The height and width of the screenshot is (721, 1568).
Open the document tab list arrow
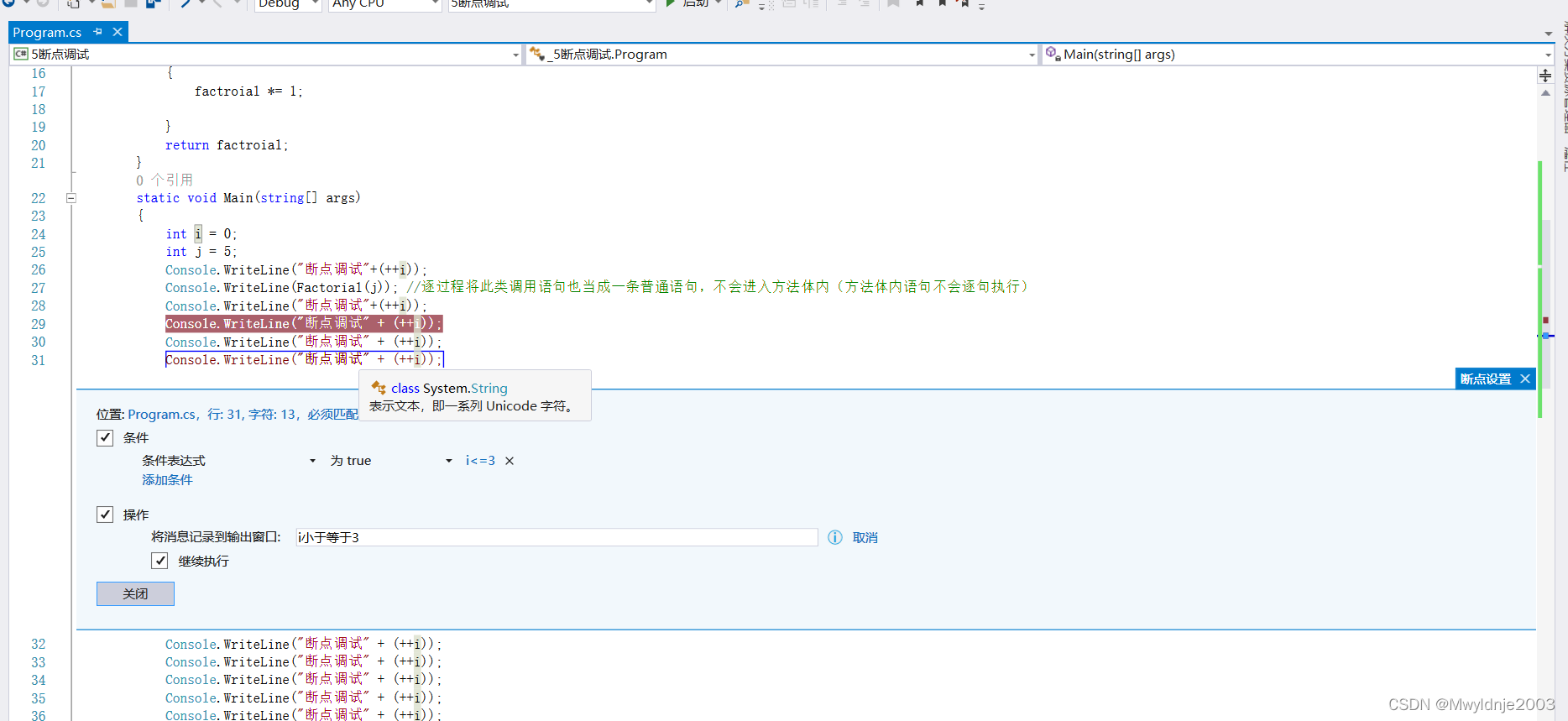click(x=1549, y=34)
